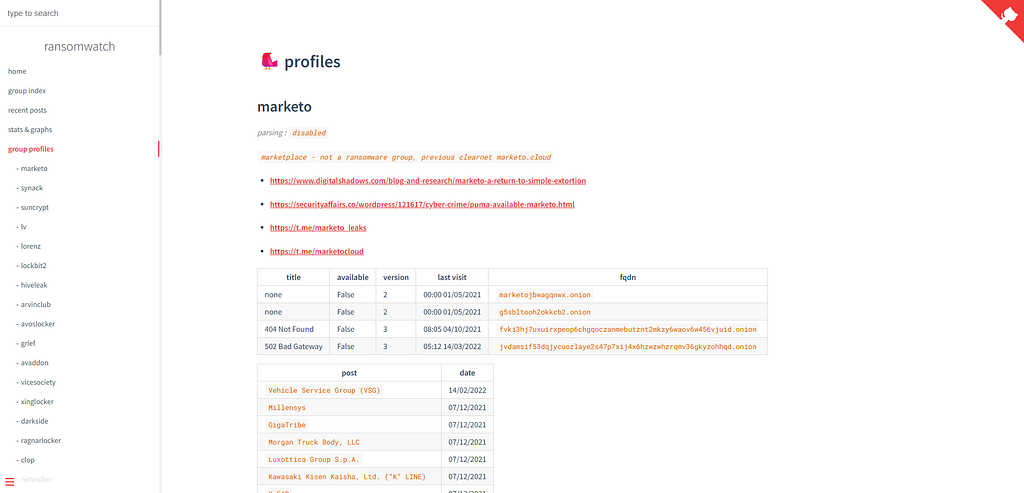Click 'Millensys' post entry
This screenshot has height=493, width=1024.
click(x=287, y=407)
